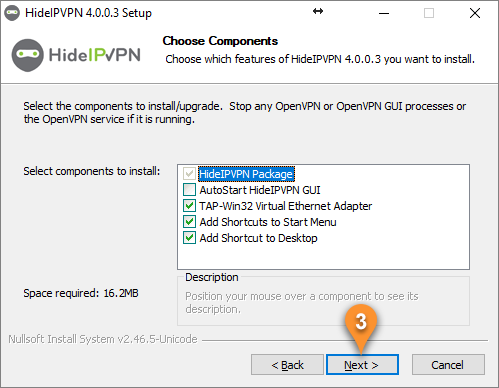Select the AutoStart HideIPVPN GUI label
The image size is (499, 388).
[x=260, y=190]
